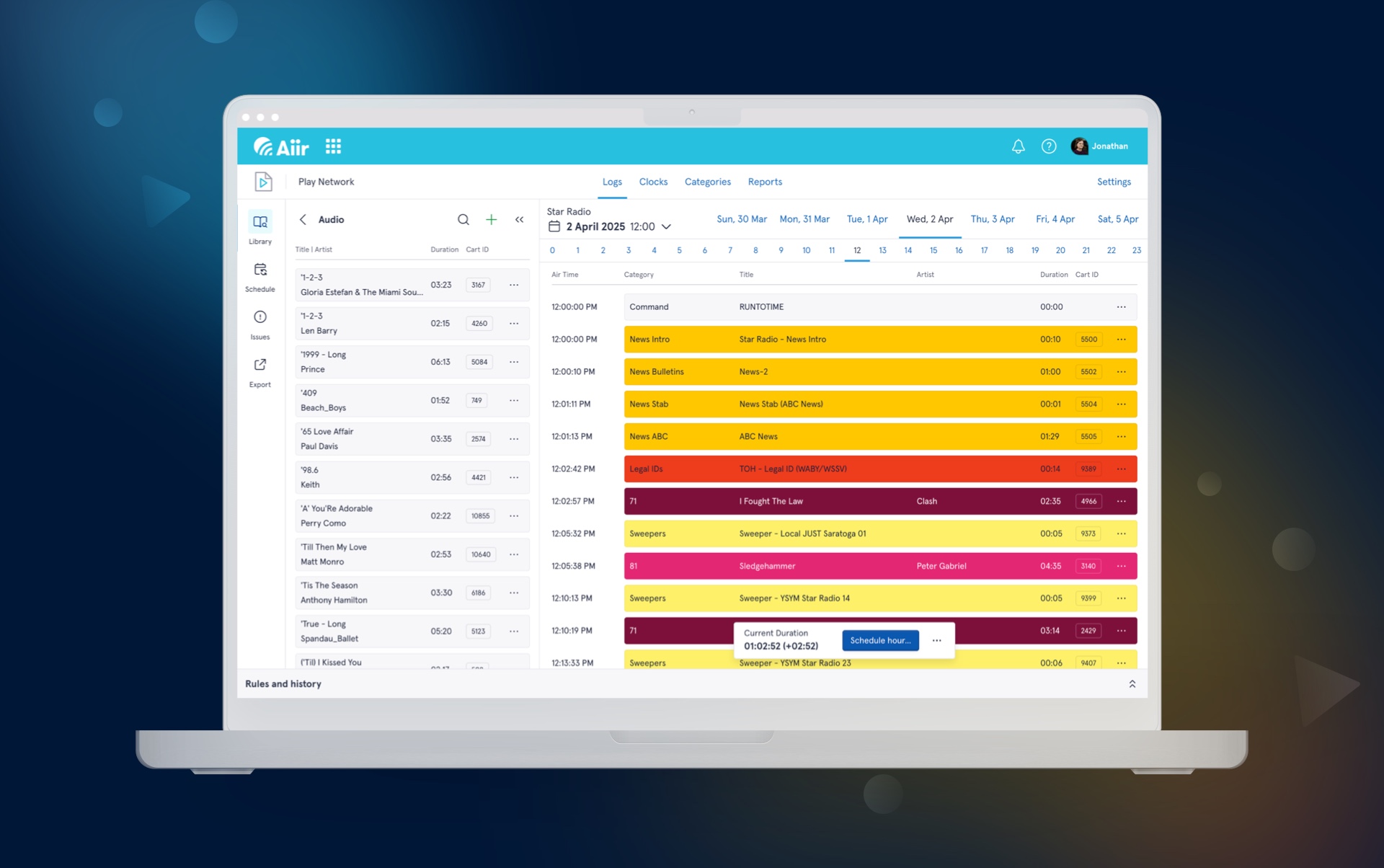This screenshot has height=868, width=1384.
Task: Select the Sun, 30 Mar day tab
Action: click(x=742, y=219)
